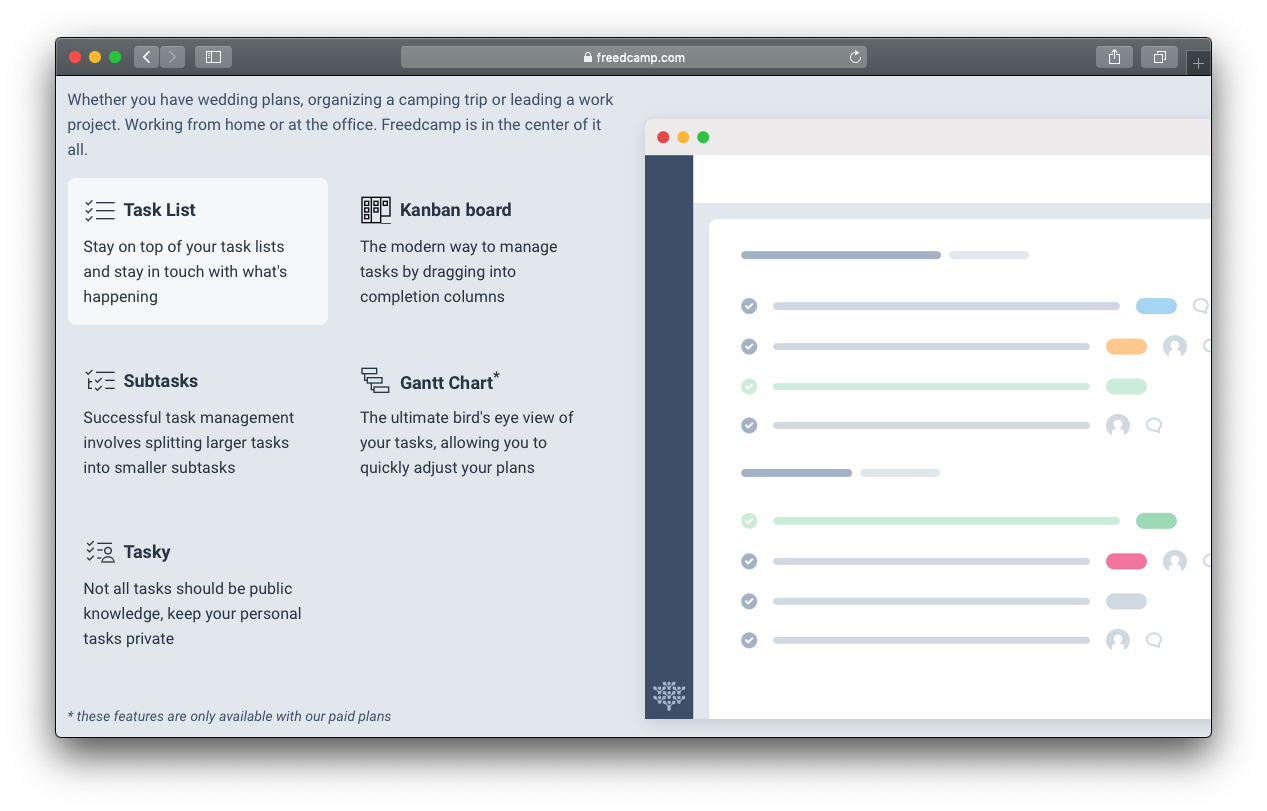Screen dimensions: 1267x811
Task: Click the "Whether you have wedding plans" paragraph
Action: point(341,125)
